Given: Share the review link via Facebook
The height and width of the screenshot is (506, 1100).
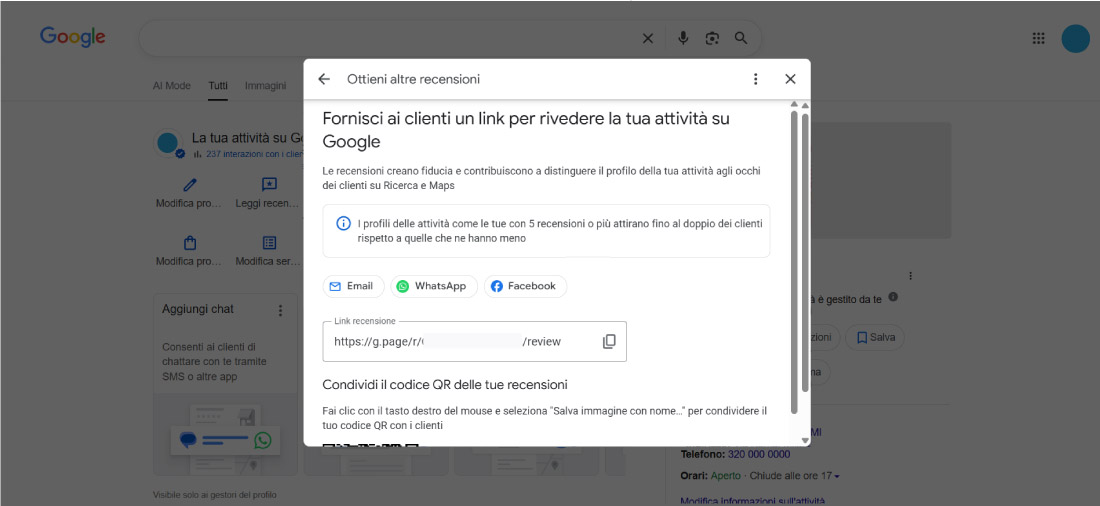Looking at the screenshot, I should click(x=525, y=286).
